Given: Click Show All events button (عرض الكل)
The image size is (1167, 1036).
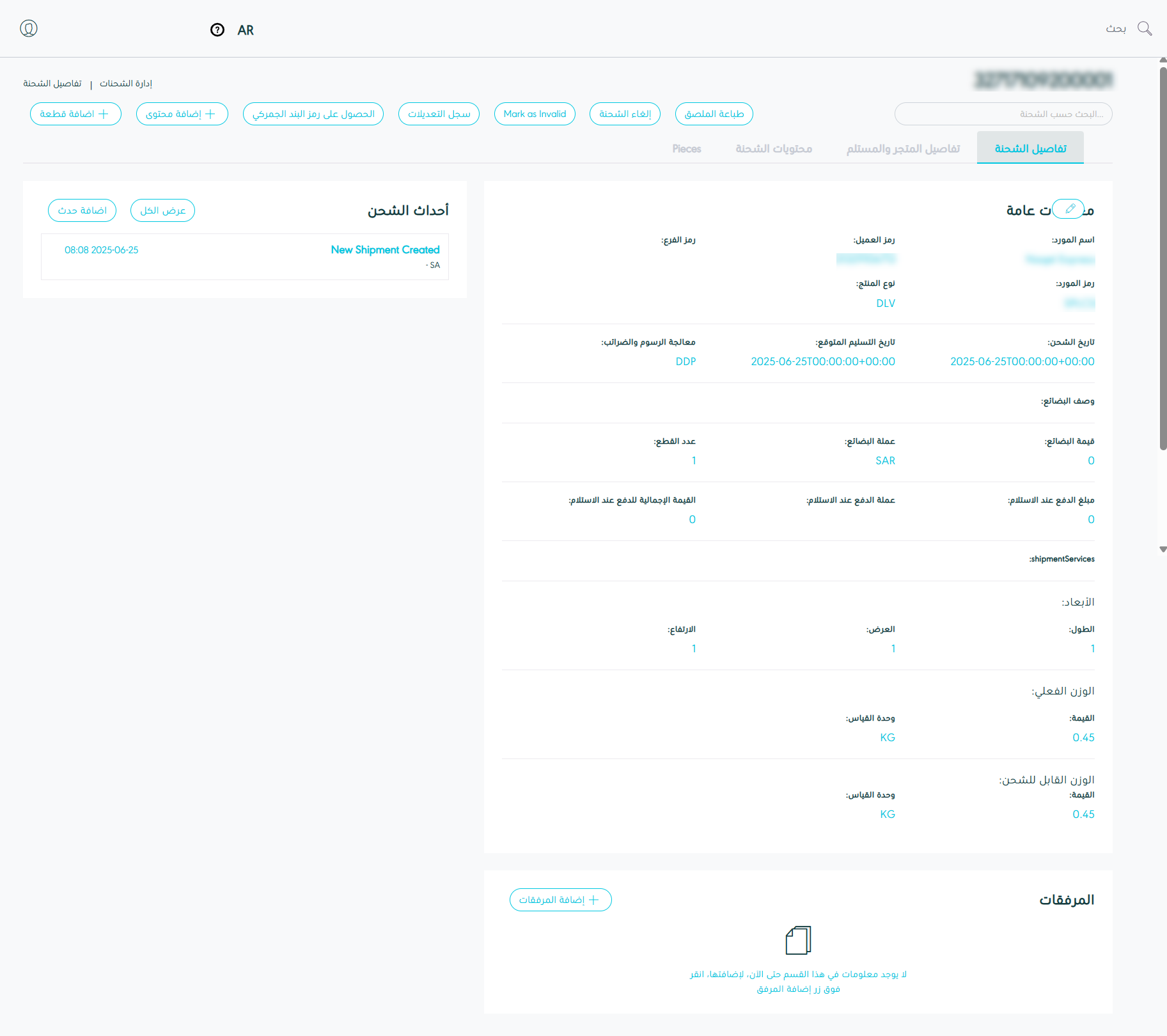Looking at the screenshot, I should (162, 210).
